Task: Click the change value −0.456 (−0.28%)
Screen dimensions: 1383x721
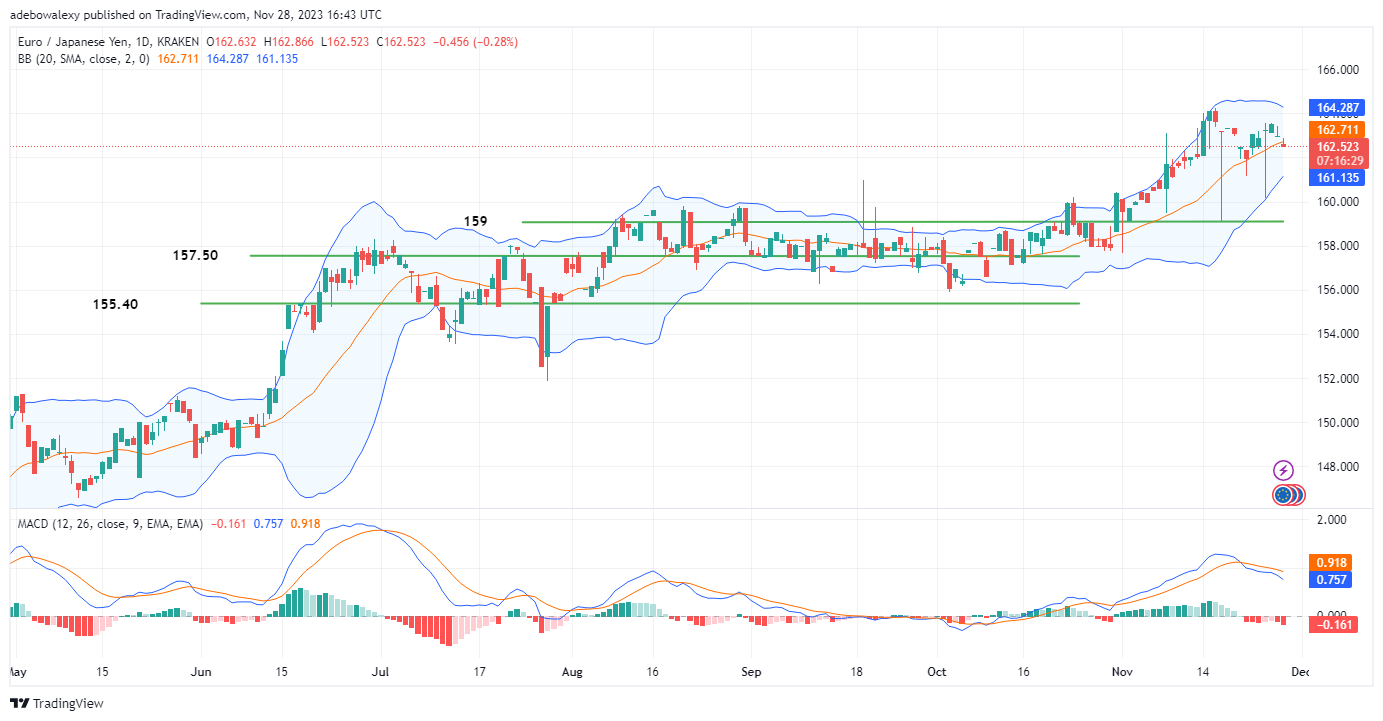Action: coord(475,42)
